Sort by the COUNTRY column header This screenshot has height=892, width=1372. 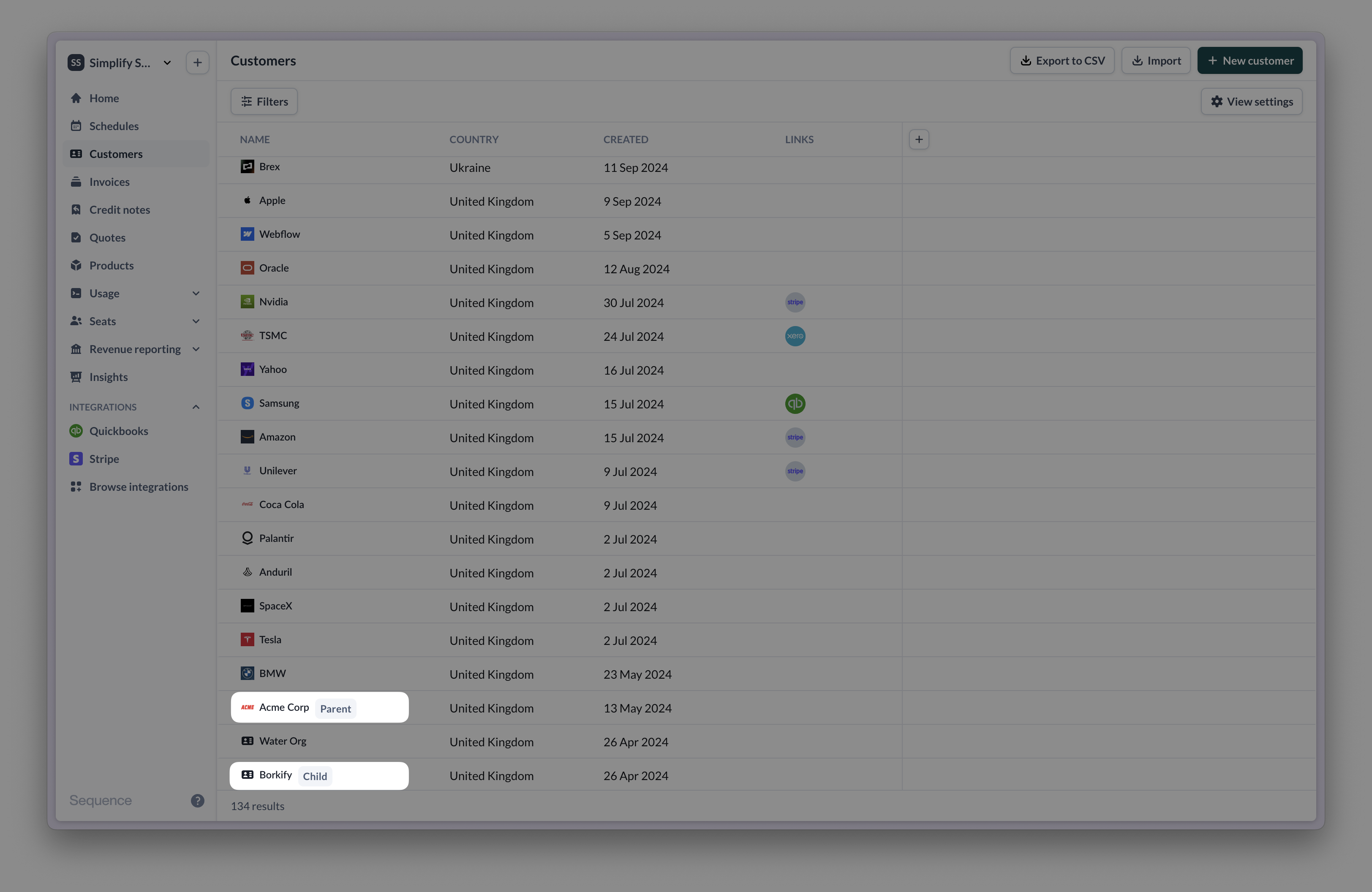coord(474,139)
